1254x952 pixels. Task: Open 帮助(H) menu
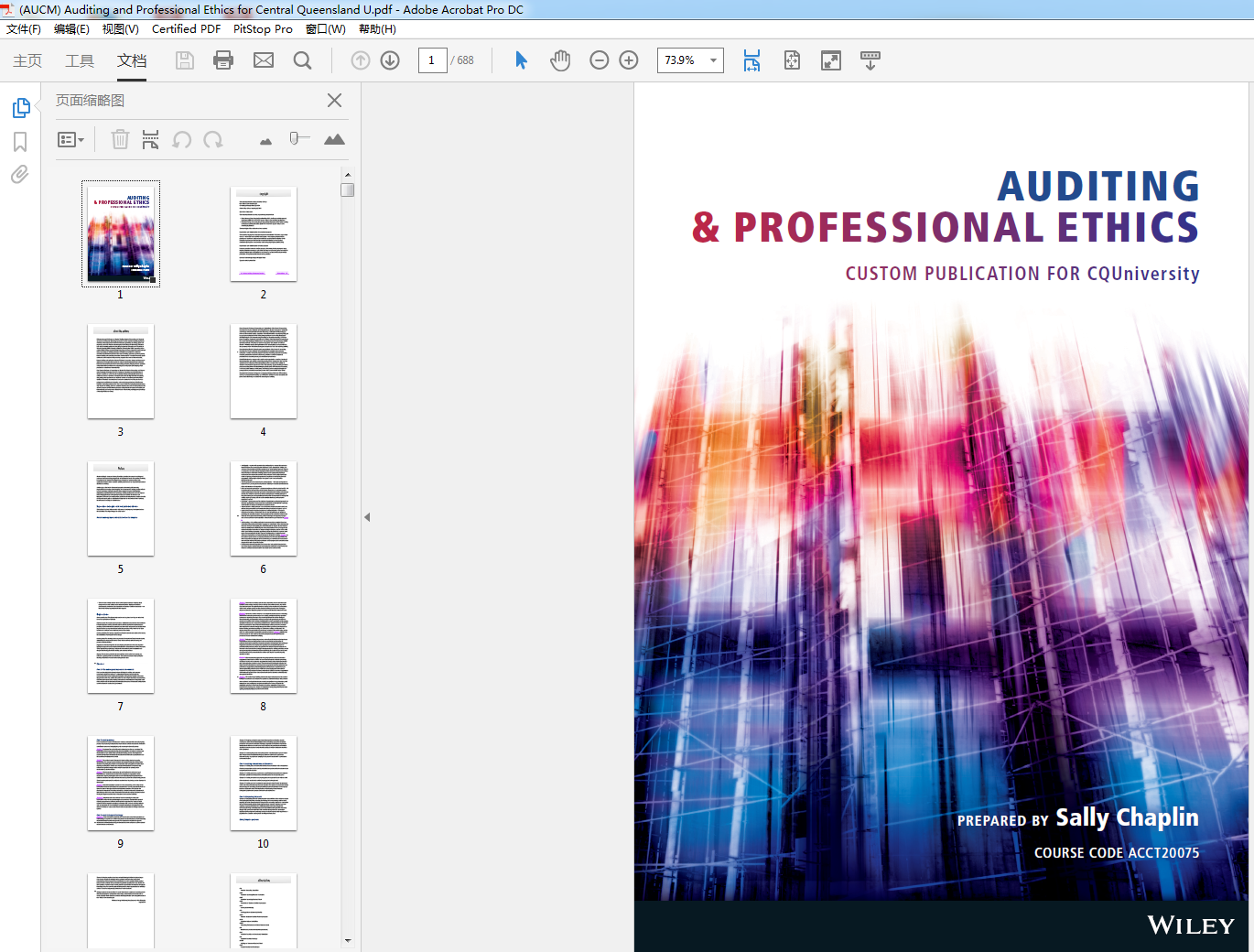tap(377, 29)
